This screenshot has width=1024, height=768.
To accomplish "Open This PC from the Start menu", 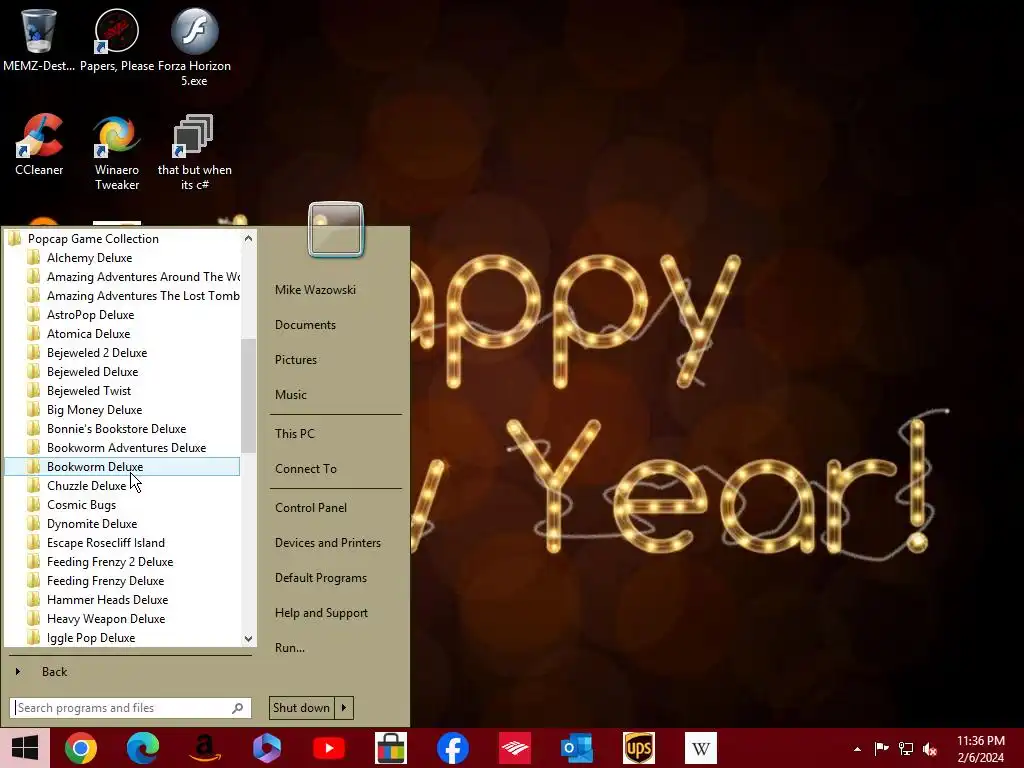I will [295, 434].
